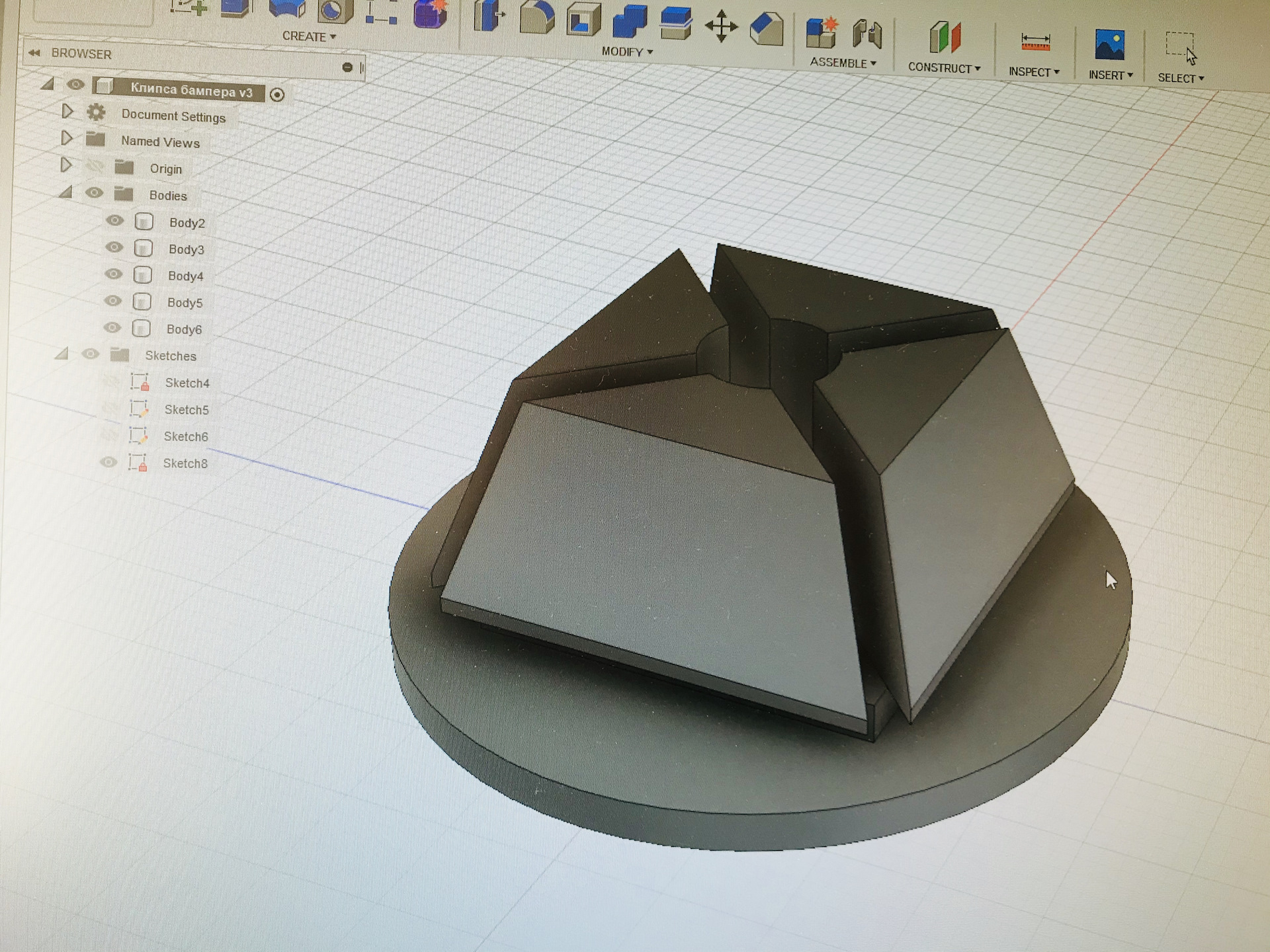Click the Body2 body icon

[x=144, y=221]
